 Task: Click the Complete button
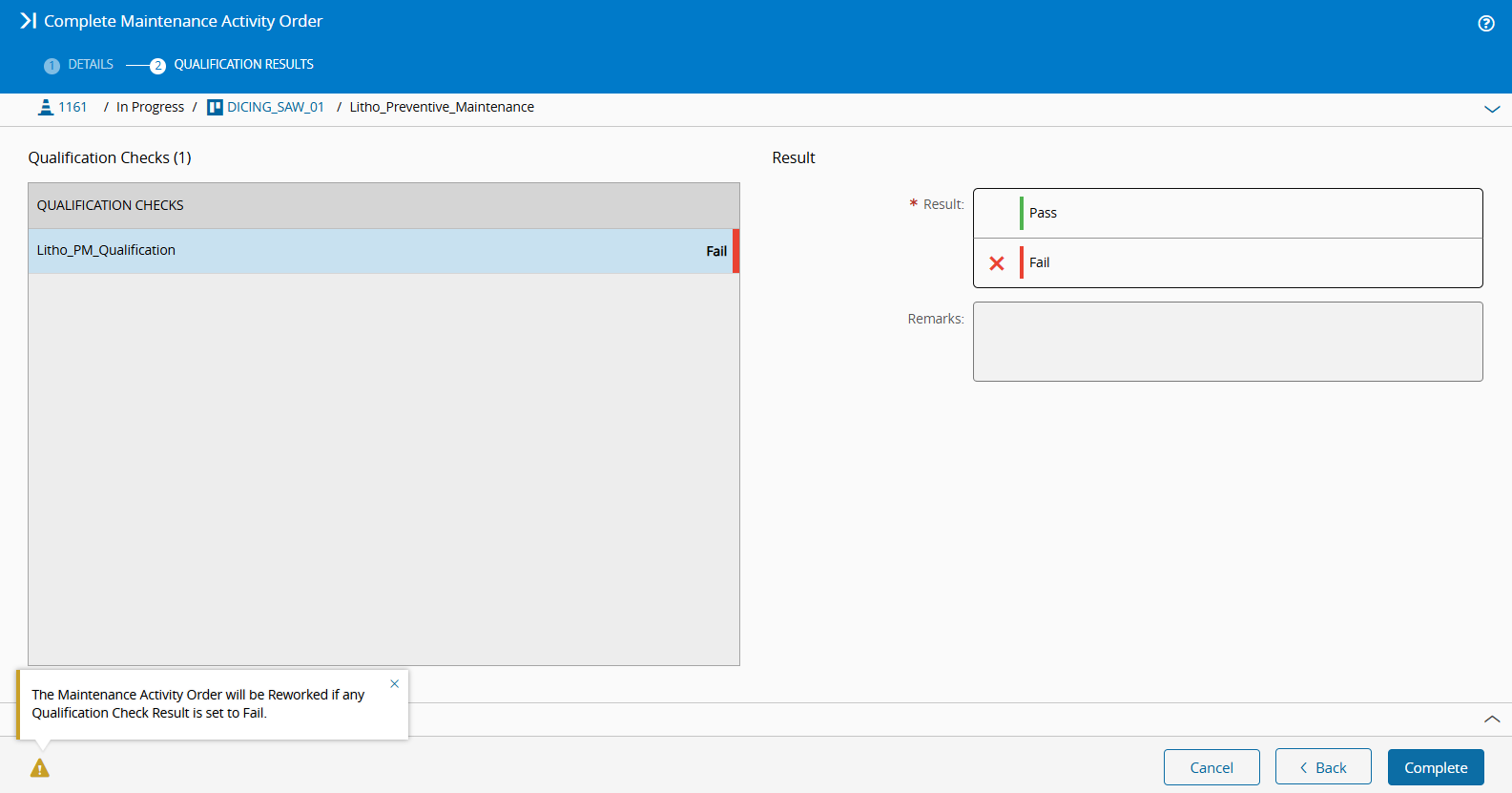coord(1436,767)
